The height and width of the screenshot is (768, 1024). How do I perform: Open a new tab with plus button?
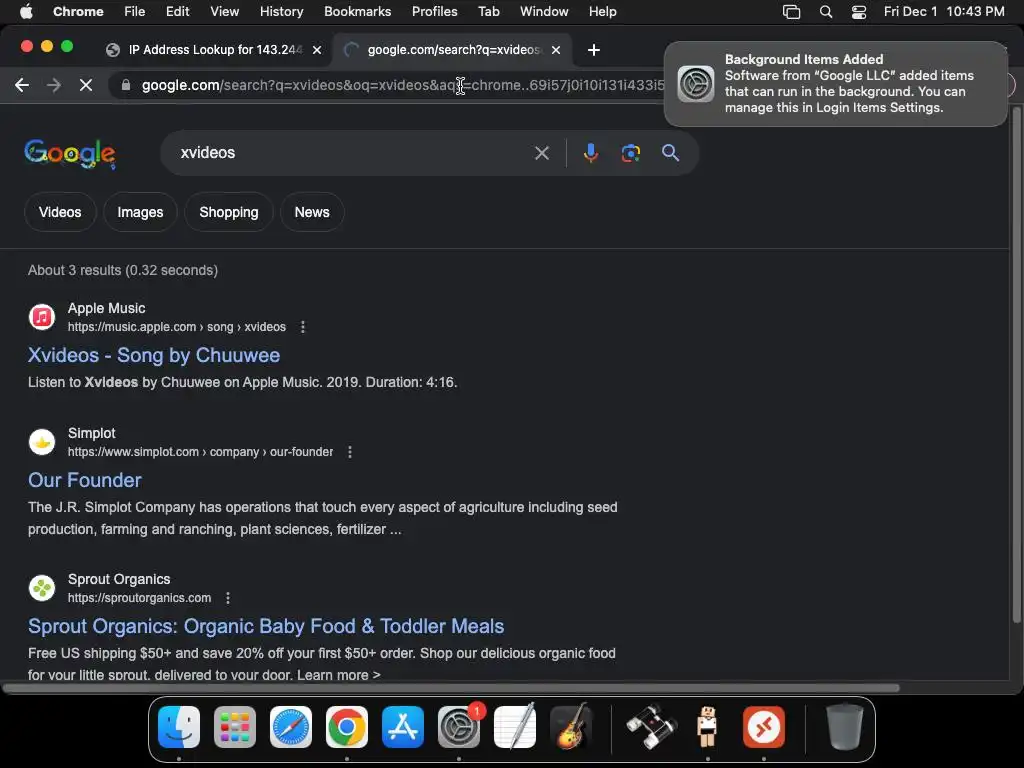click(594, 50)
